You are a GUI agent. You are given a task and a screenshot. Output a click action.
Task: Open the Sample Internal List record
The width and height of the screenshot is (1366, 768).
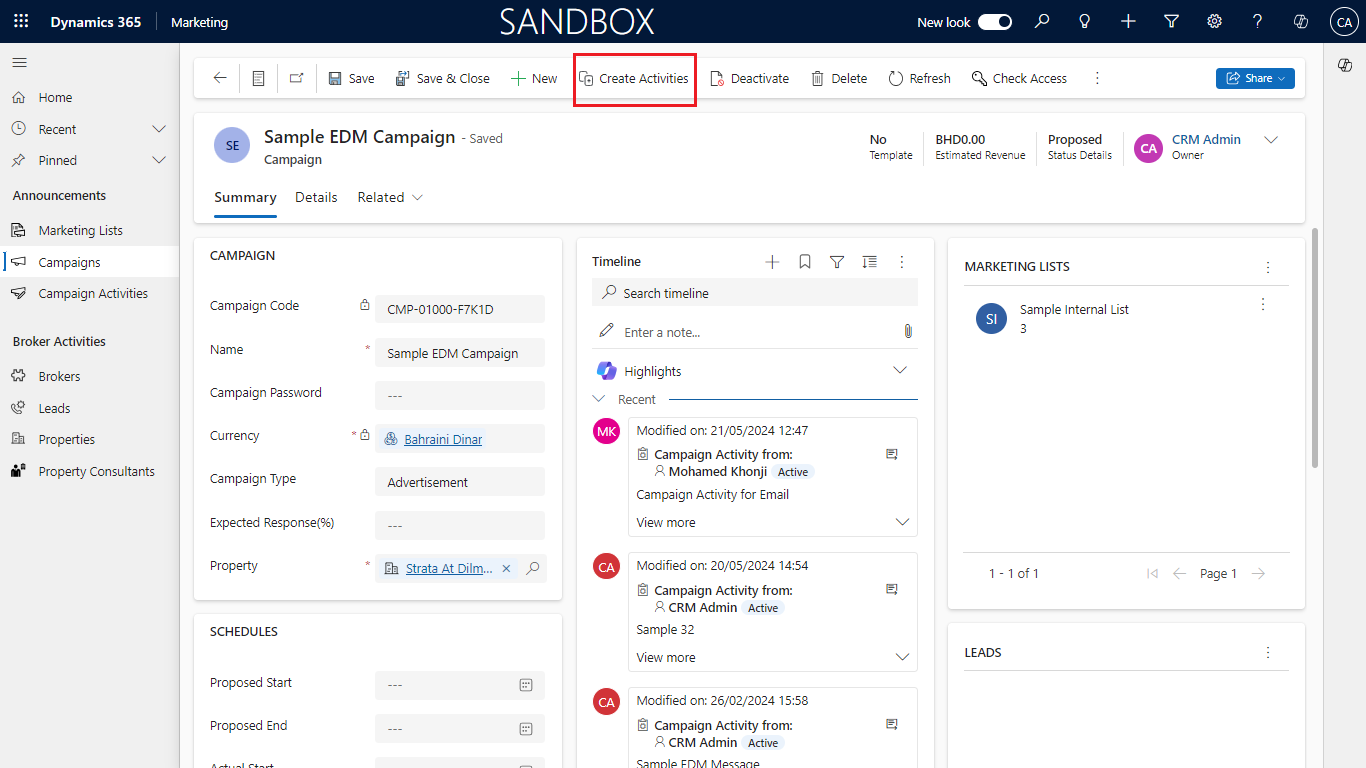click(1074, 310)
